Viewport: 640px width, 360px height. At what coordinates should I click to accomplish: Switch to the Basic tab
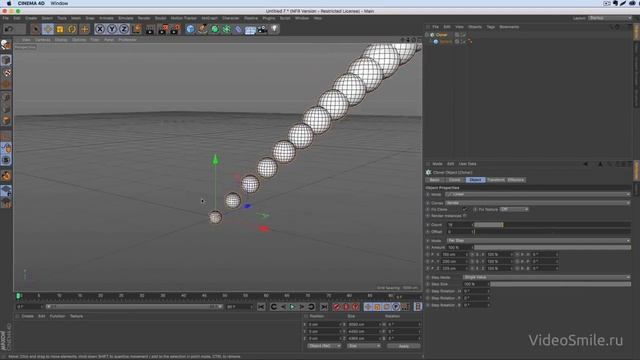(435, 180)
